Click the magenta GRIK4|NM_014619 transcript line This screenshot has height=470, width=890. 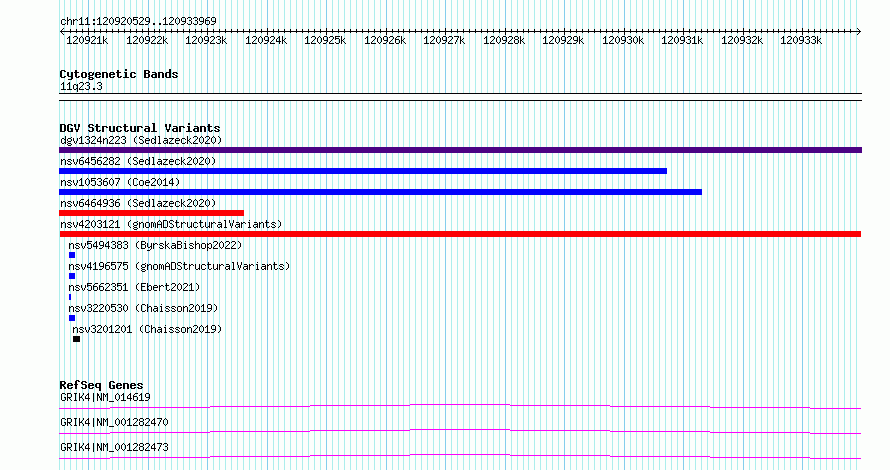460,406
